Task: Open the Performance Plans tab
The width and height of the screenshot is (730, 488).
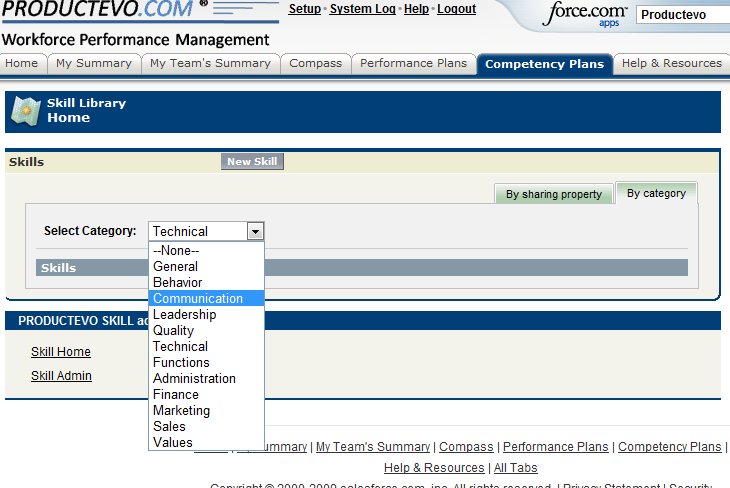Action: 413,63
